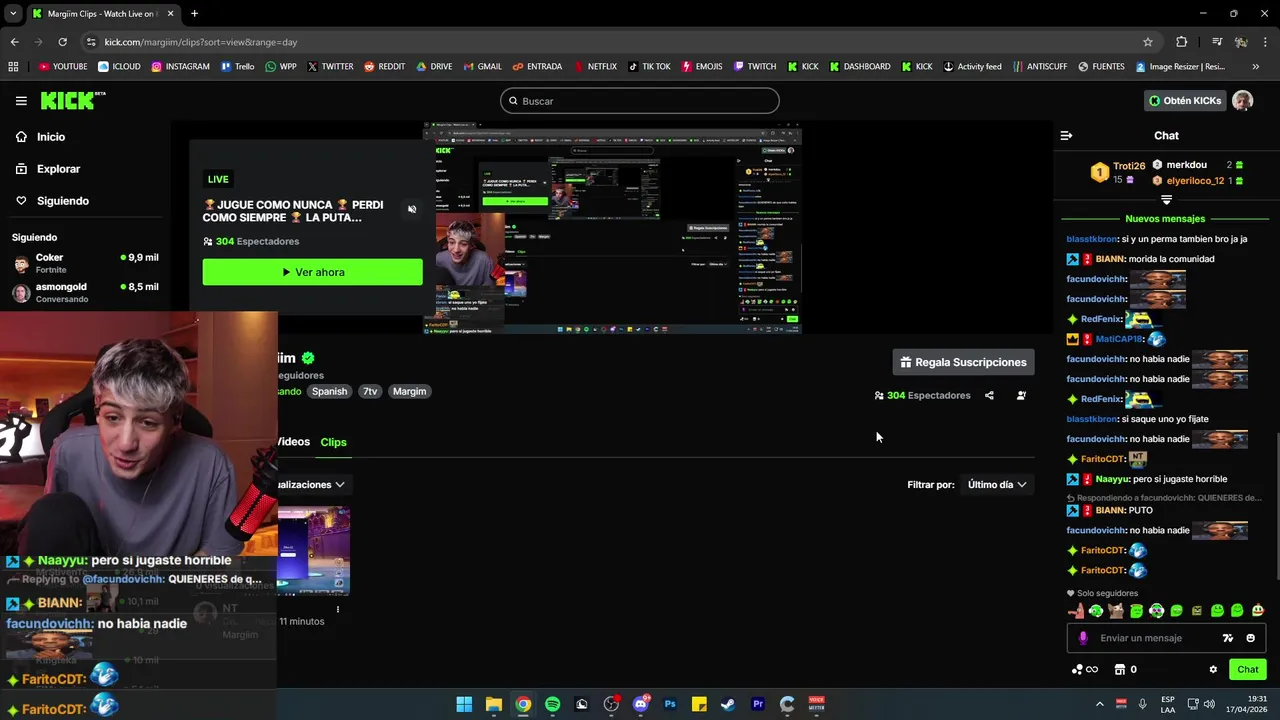The image size is (1280, 720).
Task: Open the YOUTUBE bookmark
Action: click(63, 67)
